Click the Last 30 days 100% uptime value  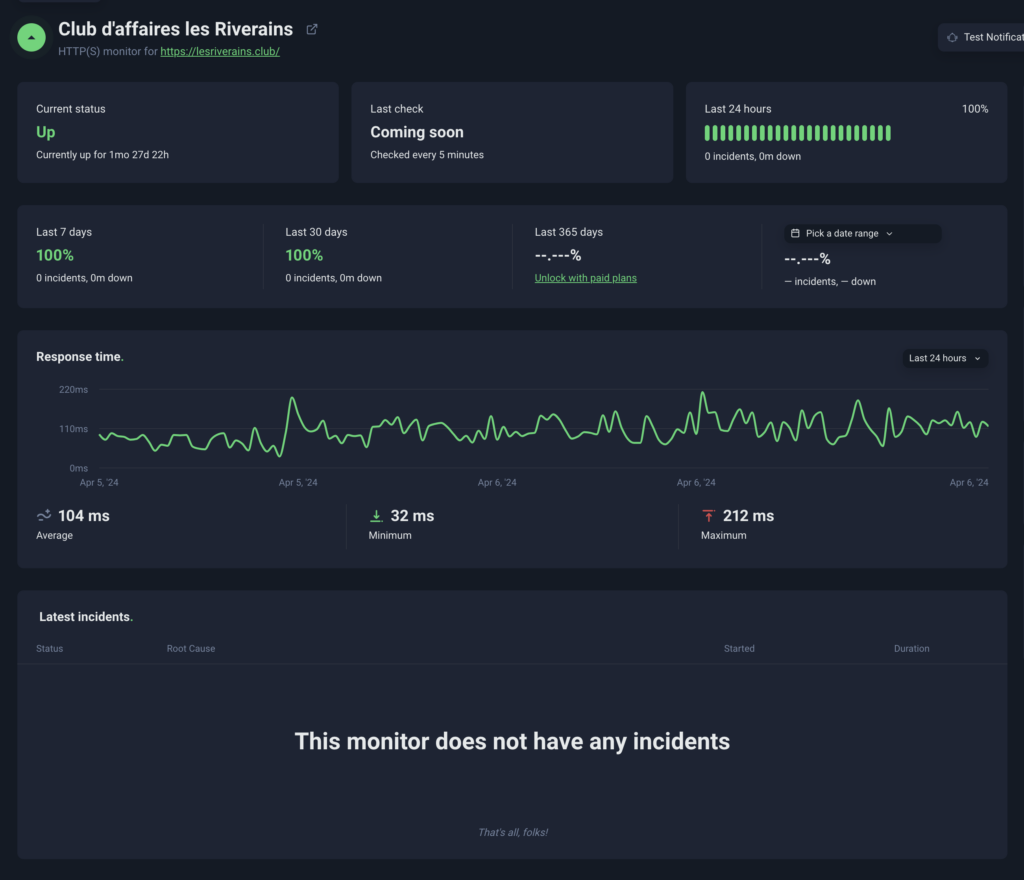pos(304,255)
